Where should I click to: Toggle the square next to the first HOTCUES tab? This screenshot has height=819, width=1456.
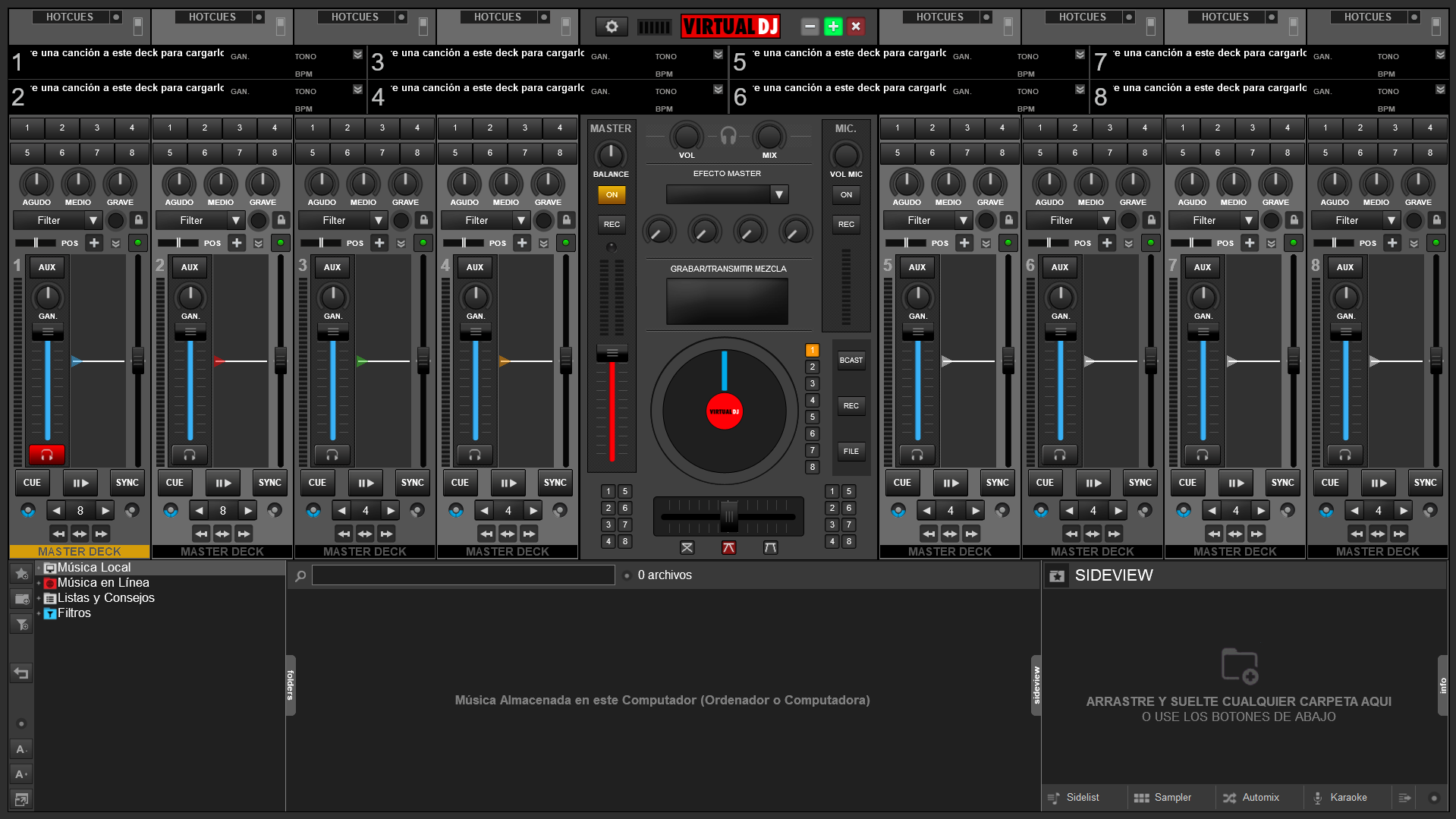tap(115, 17)
